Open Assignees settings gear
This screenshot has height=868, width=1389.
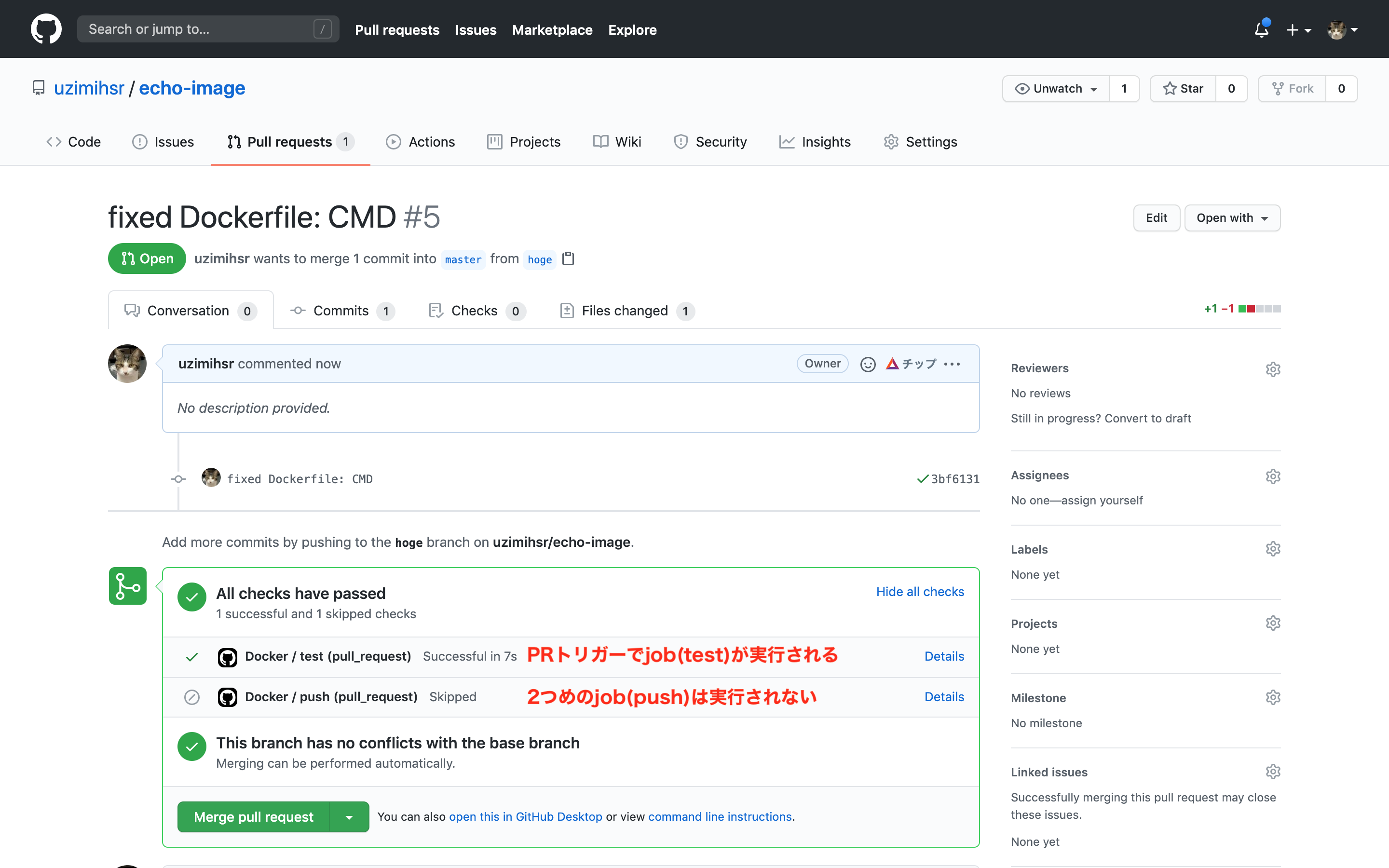1272,476
